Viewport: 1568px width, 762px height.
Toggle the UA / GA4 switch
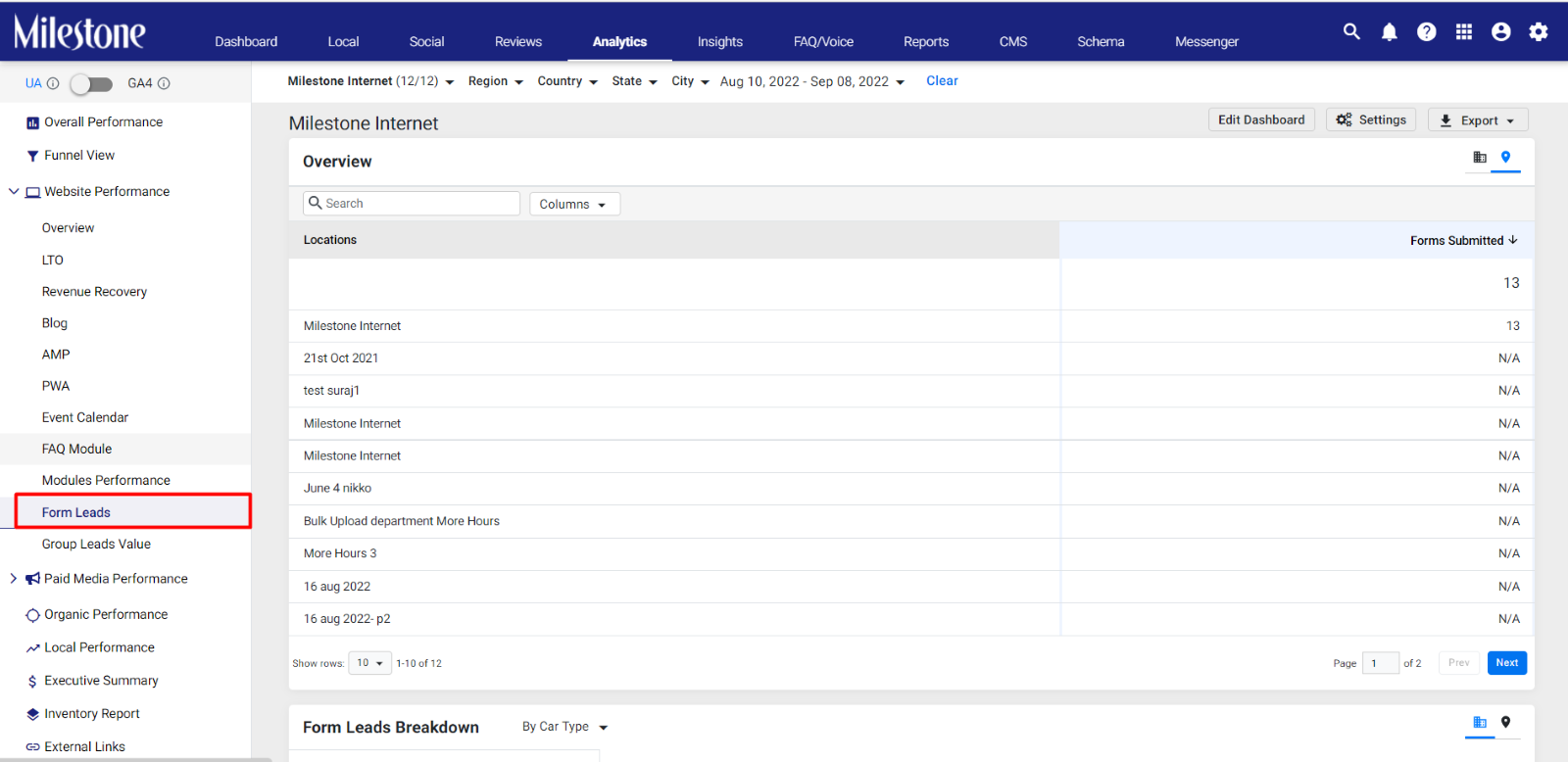click(91, 83)
